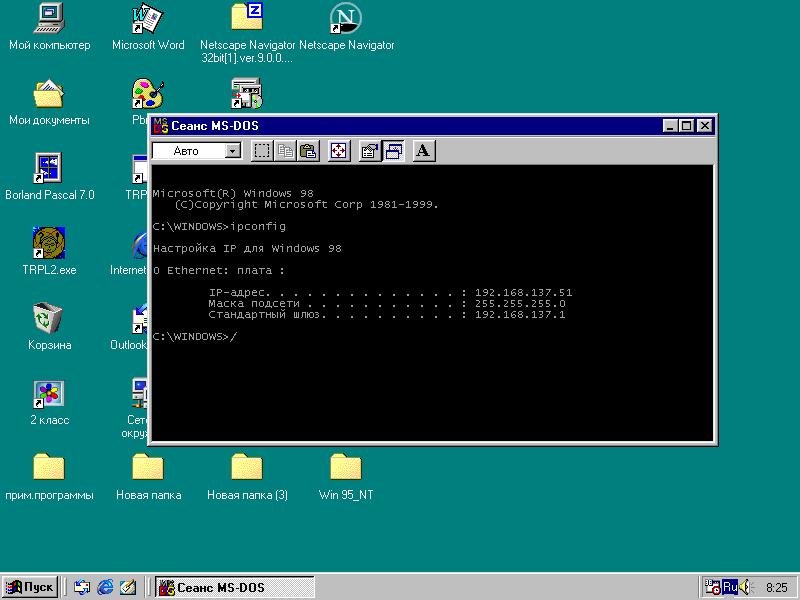Toggle the Background execution toolbar button
800x600 pixels.
(x=394, y=150)
